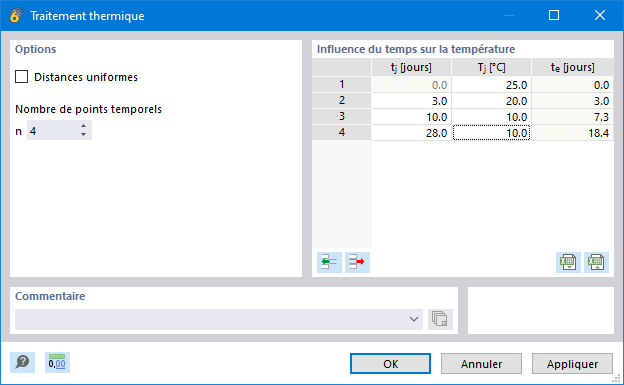624x385 pixels.
Task: Select te cell 3.0 in row 2
Action: point(573,101)
